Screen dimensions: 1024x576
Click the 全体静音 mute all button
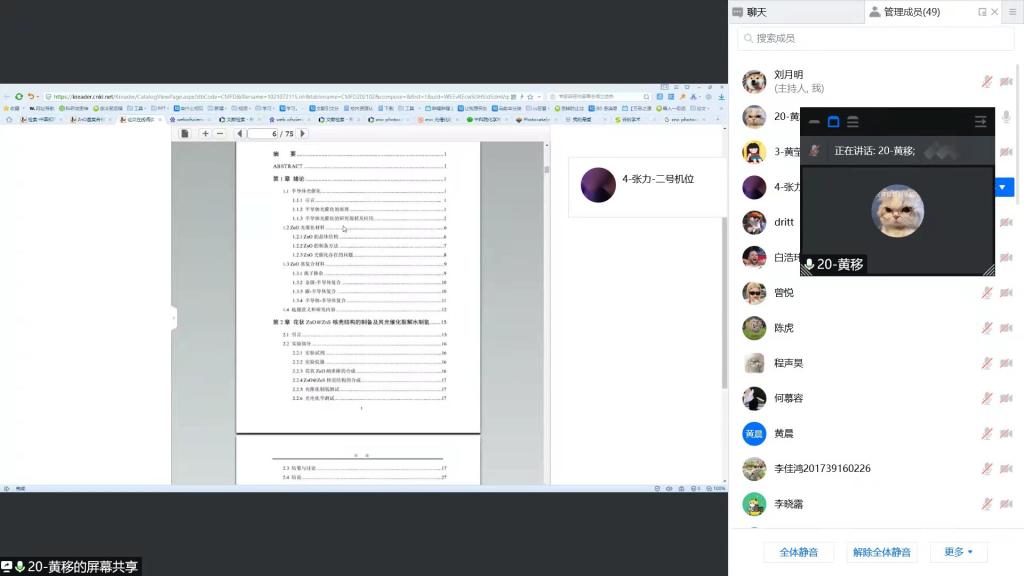point(798,552)
